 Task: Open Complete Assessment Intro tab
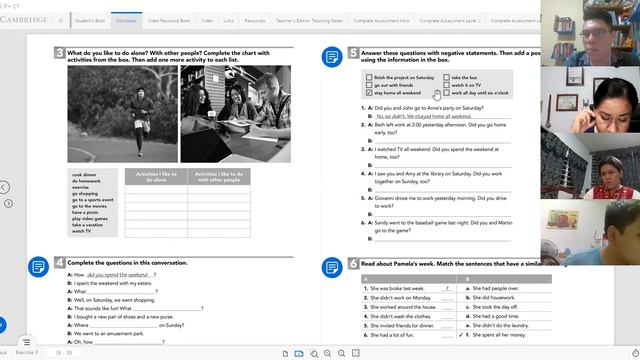pyautogui.click(x=381, y=20)
